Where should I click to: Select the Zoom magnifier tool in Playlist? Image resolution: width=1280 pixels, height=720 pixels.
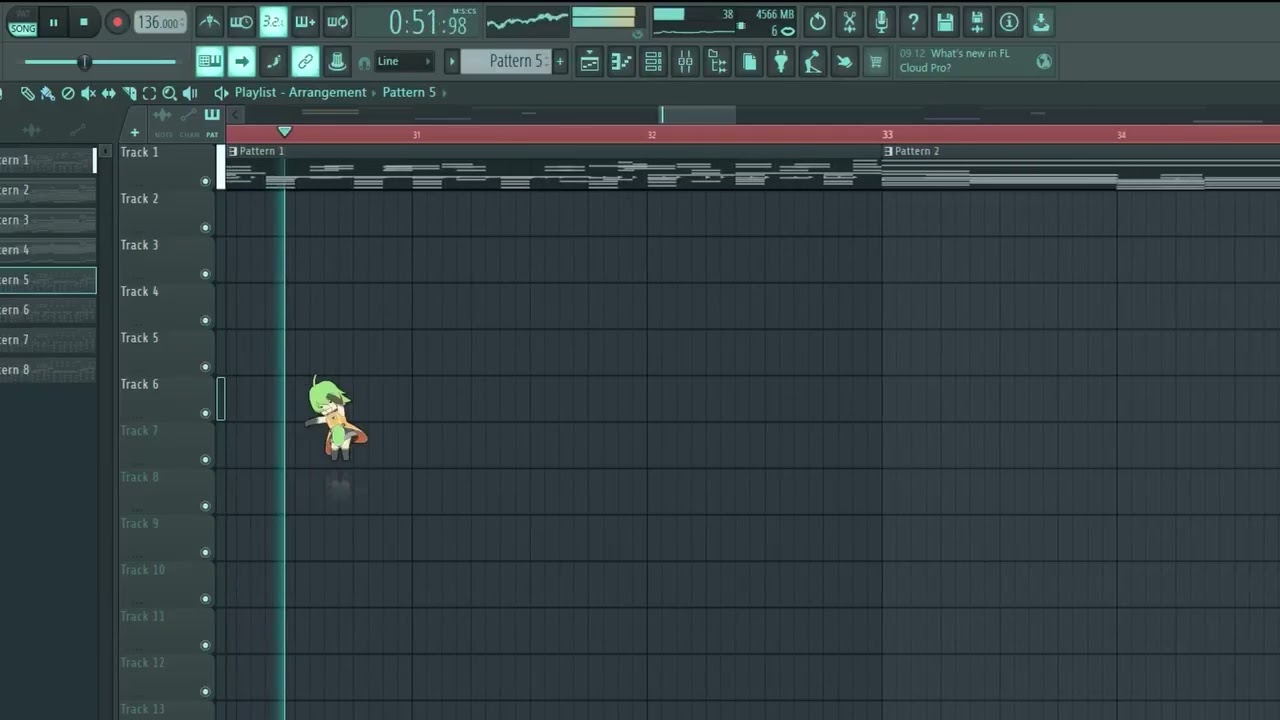[x=169, y=93]
